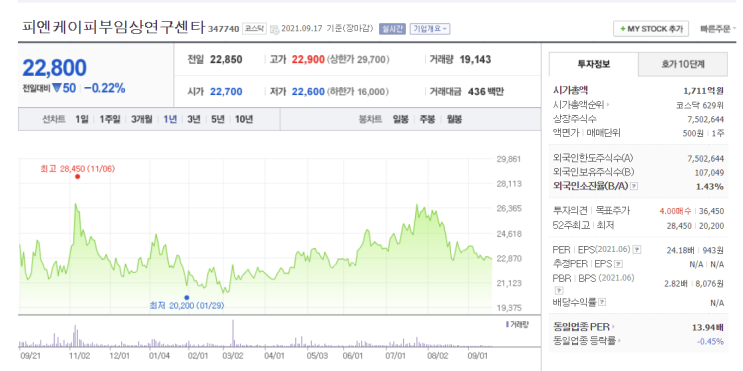Click the 액면가 500원 value

(x=693, y=133)
